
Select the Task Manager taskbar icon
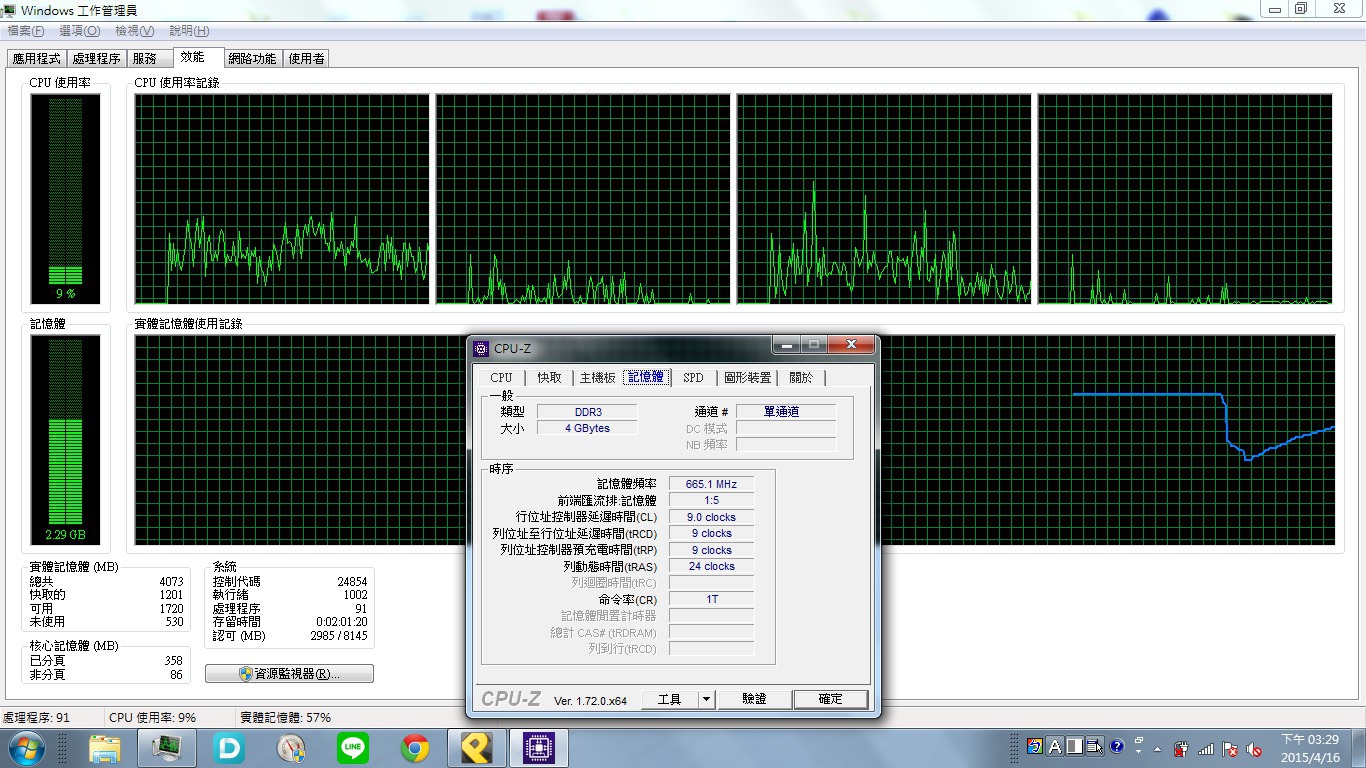click(x=166, y=748)
